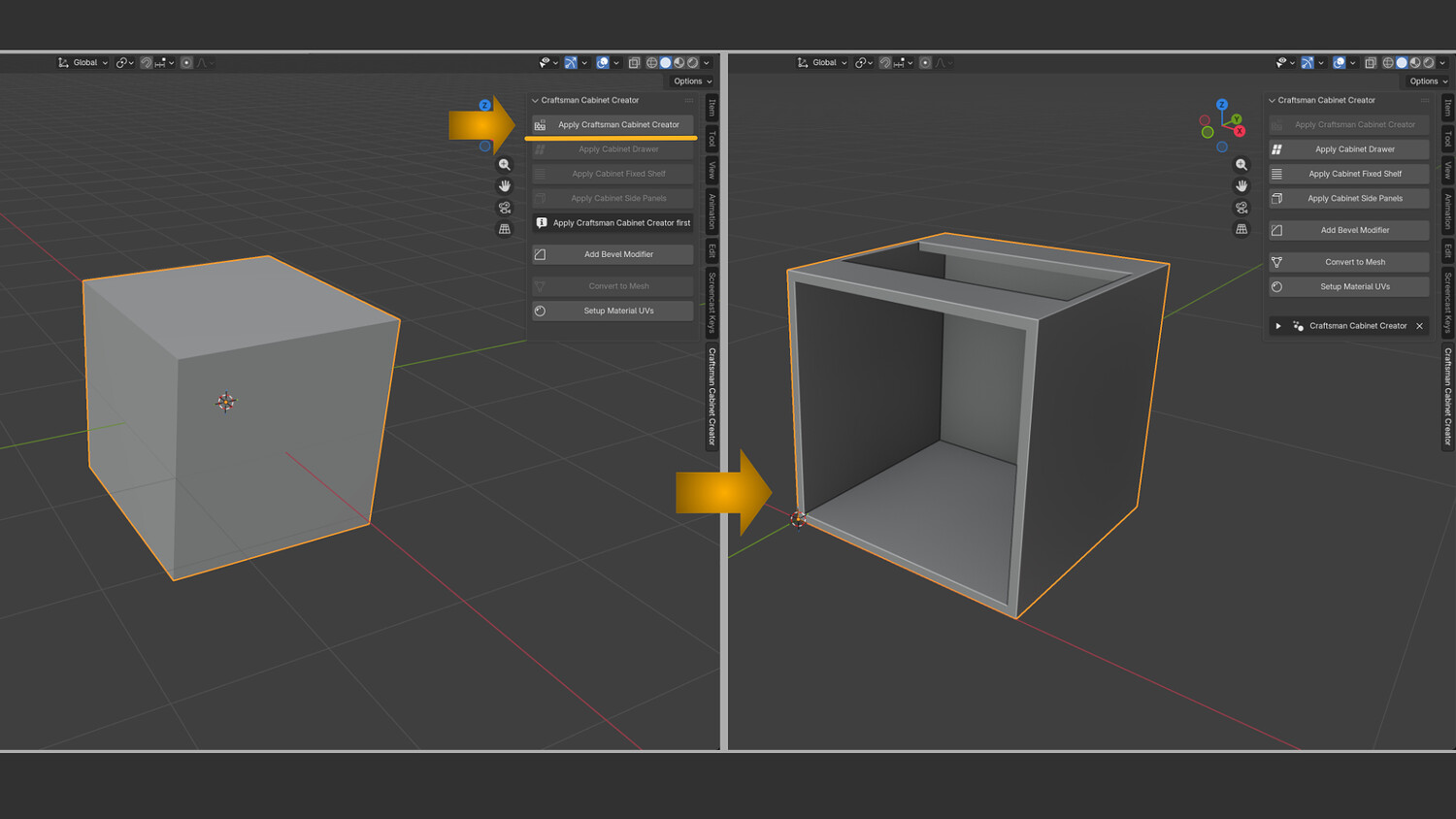
Task: Toggle X-ray mode in left viewport header
Action: [x=634, y=63]
